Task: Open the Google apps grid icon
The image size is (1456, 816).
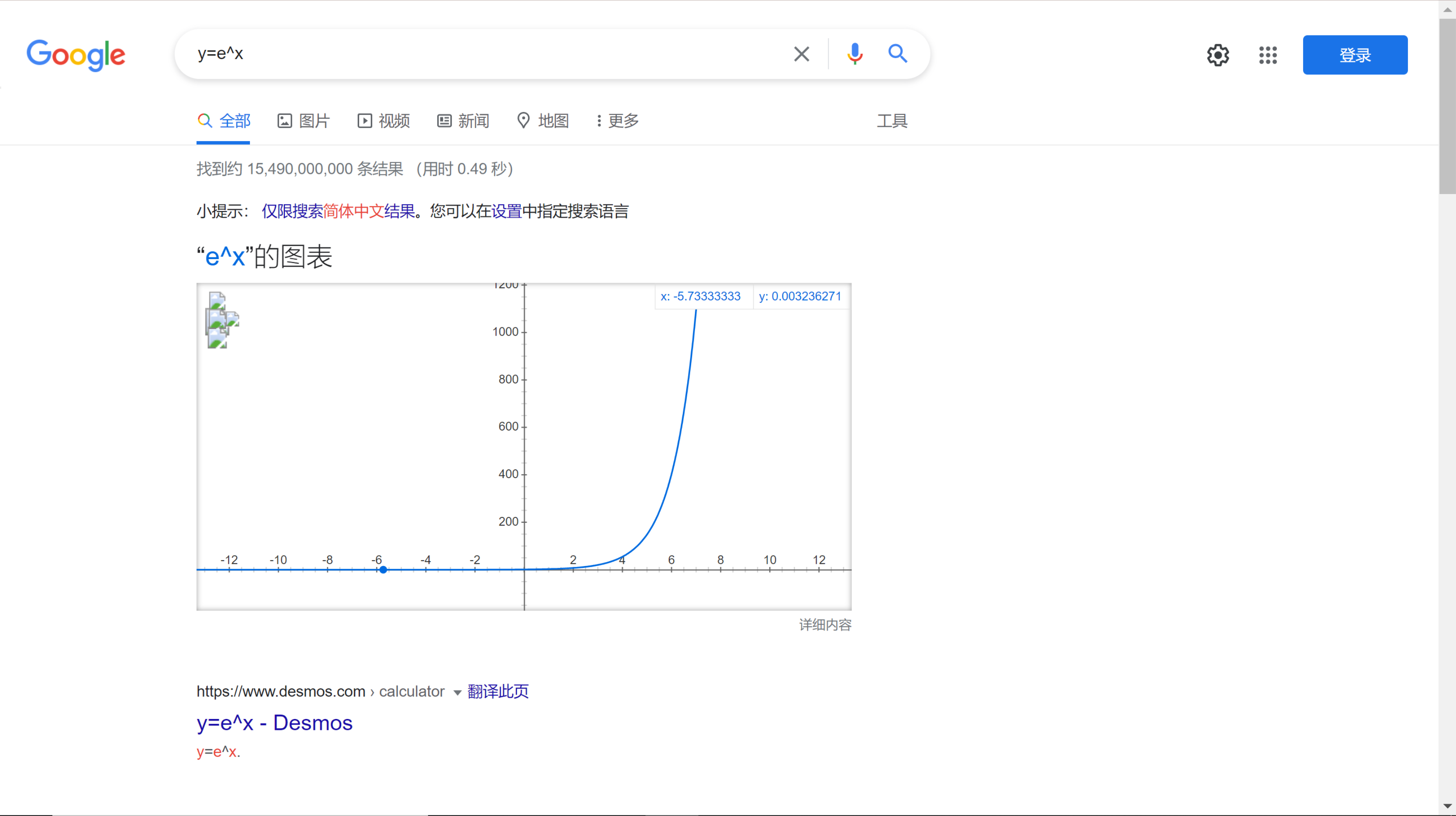Action: (x=1268, y=55)
